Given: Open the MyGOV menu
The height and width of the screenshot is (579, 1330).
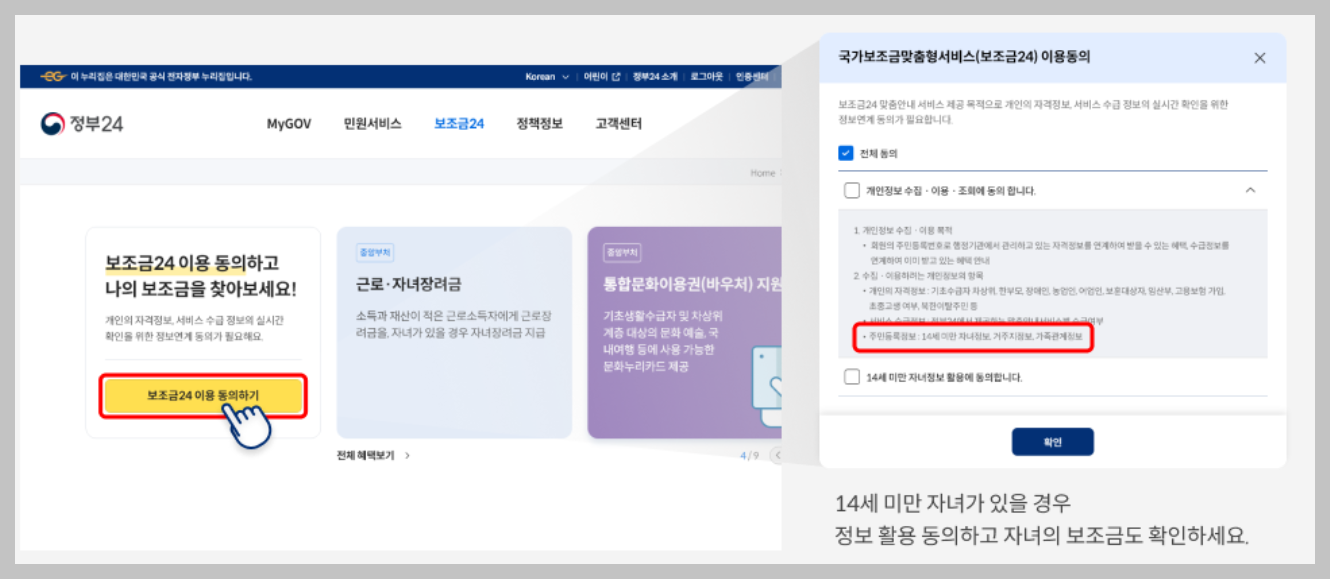Looking at the screenshot, I should pos(289,124).
